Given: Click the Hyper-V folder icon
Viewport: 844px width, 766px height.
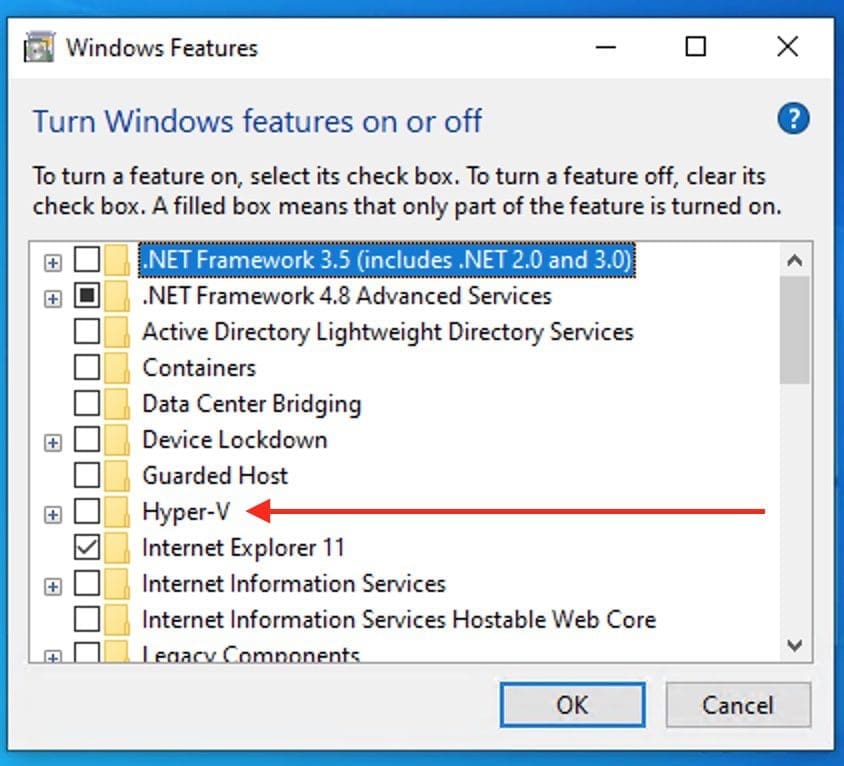Looking at the screenshot, I should (118, 512).
